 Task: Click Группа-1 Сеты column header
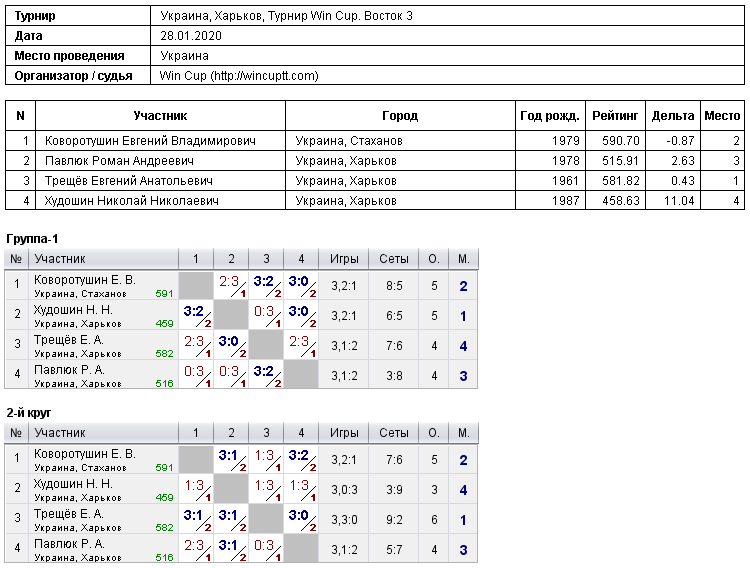pos(394,259)
